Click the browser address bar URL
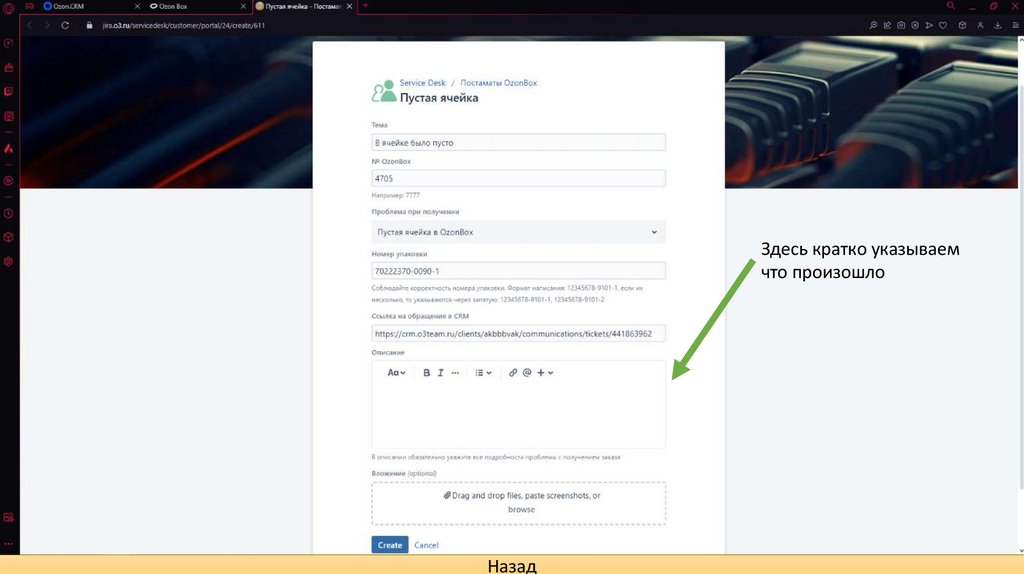The width and height of the screenshot is (1024, 574). point(184,25)
